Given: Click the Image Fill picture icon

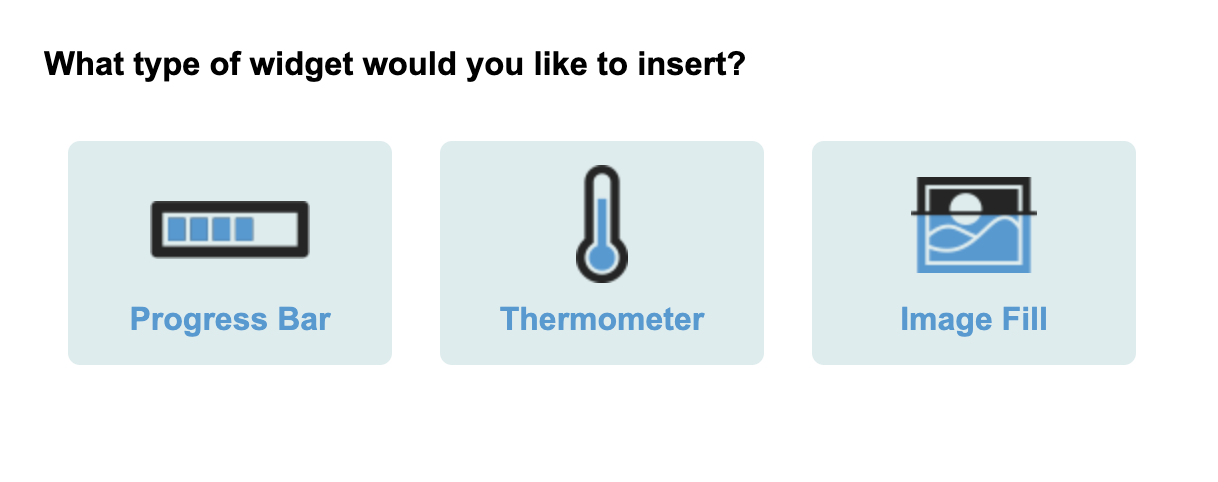Looking at the screenshot, I should [x=973, y=225].
